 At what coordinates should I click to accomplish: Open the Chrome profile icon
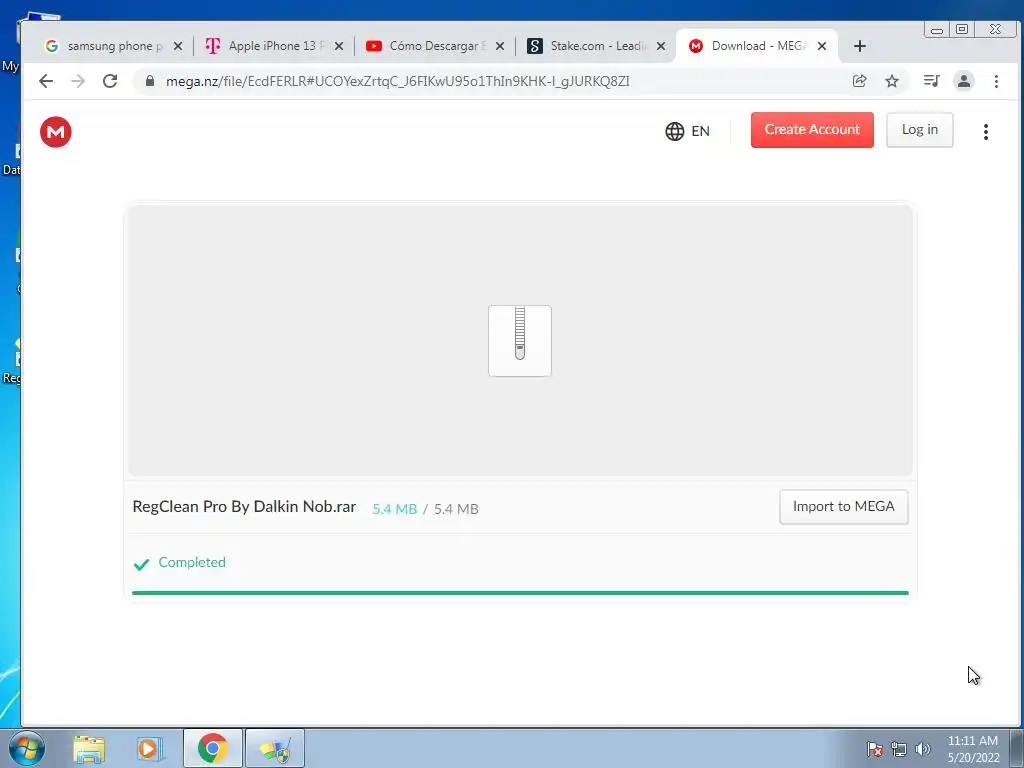[963, 81]
